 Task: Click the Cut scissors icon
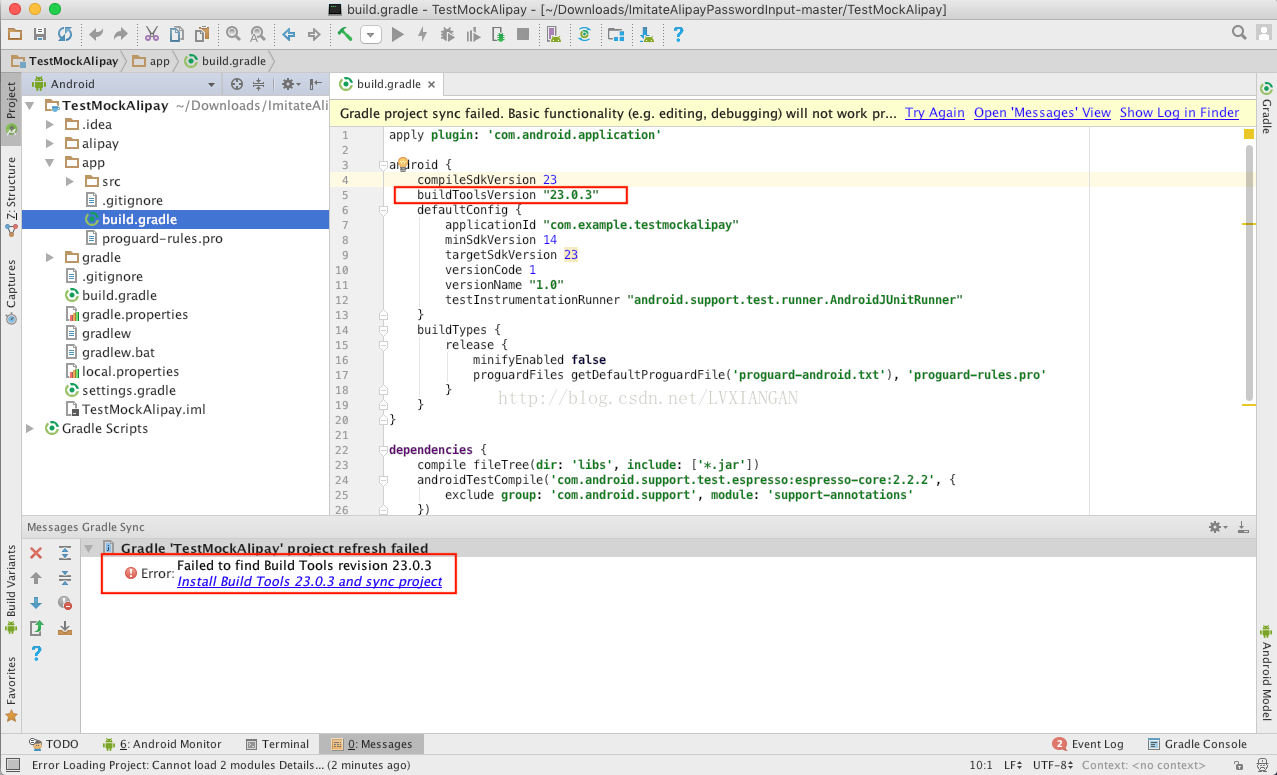(152, 34)
